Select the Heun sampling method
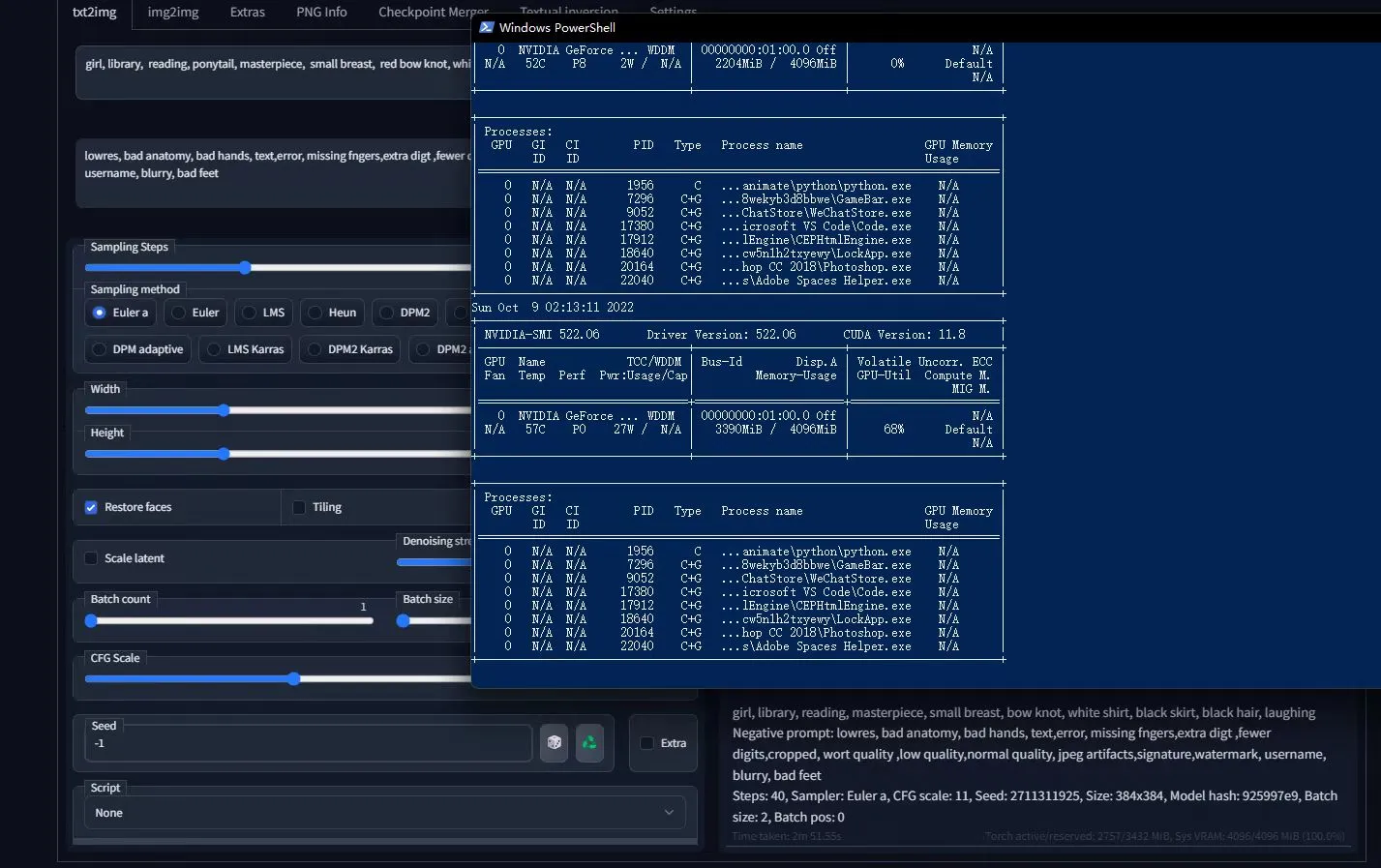This screenshot has height=868, width=1381. click(x=315, y=313)
